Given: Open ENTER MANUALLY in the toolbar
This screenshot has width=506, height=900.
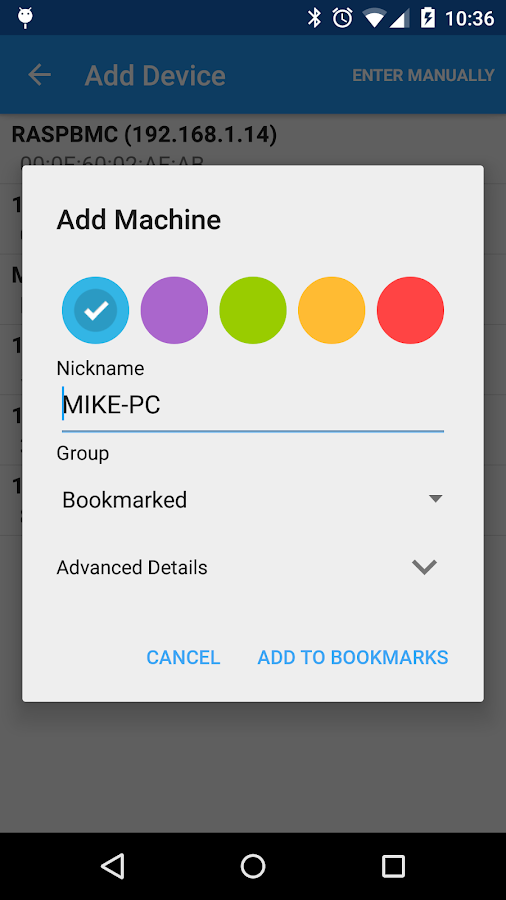Looking at the screenshot, I should (x=423, y=75).
